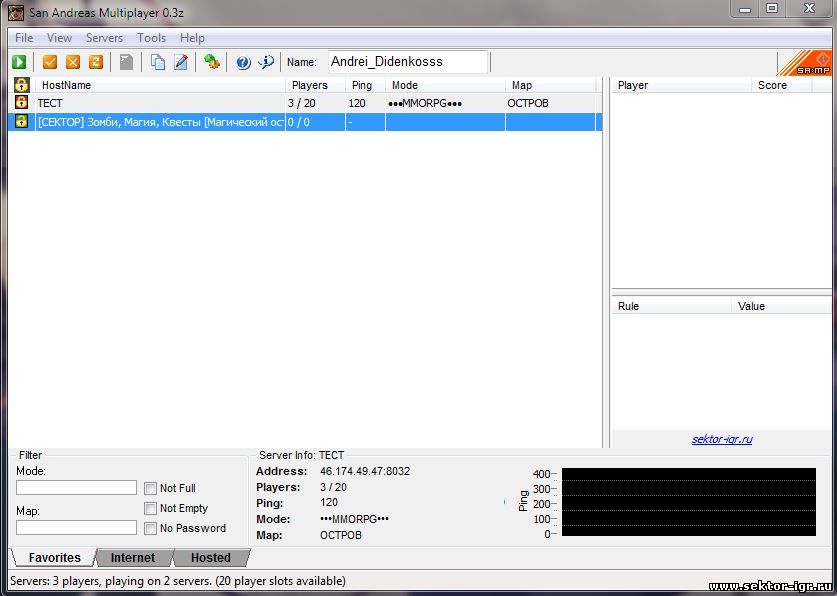Click the status bar server count text
837x596 pixels.
(178, 581)
